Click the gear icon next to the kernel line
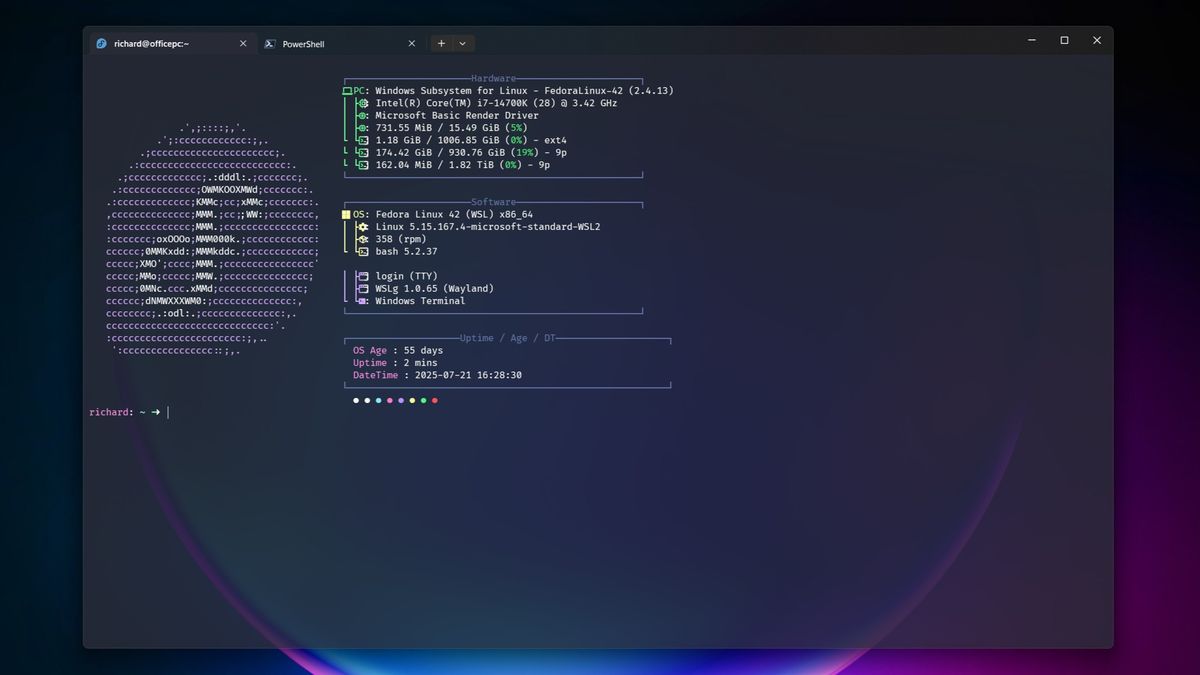Image resolution: width=1200 pixels, height=675 pixels. tap(362, 226)
